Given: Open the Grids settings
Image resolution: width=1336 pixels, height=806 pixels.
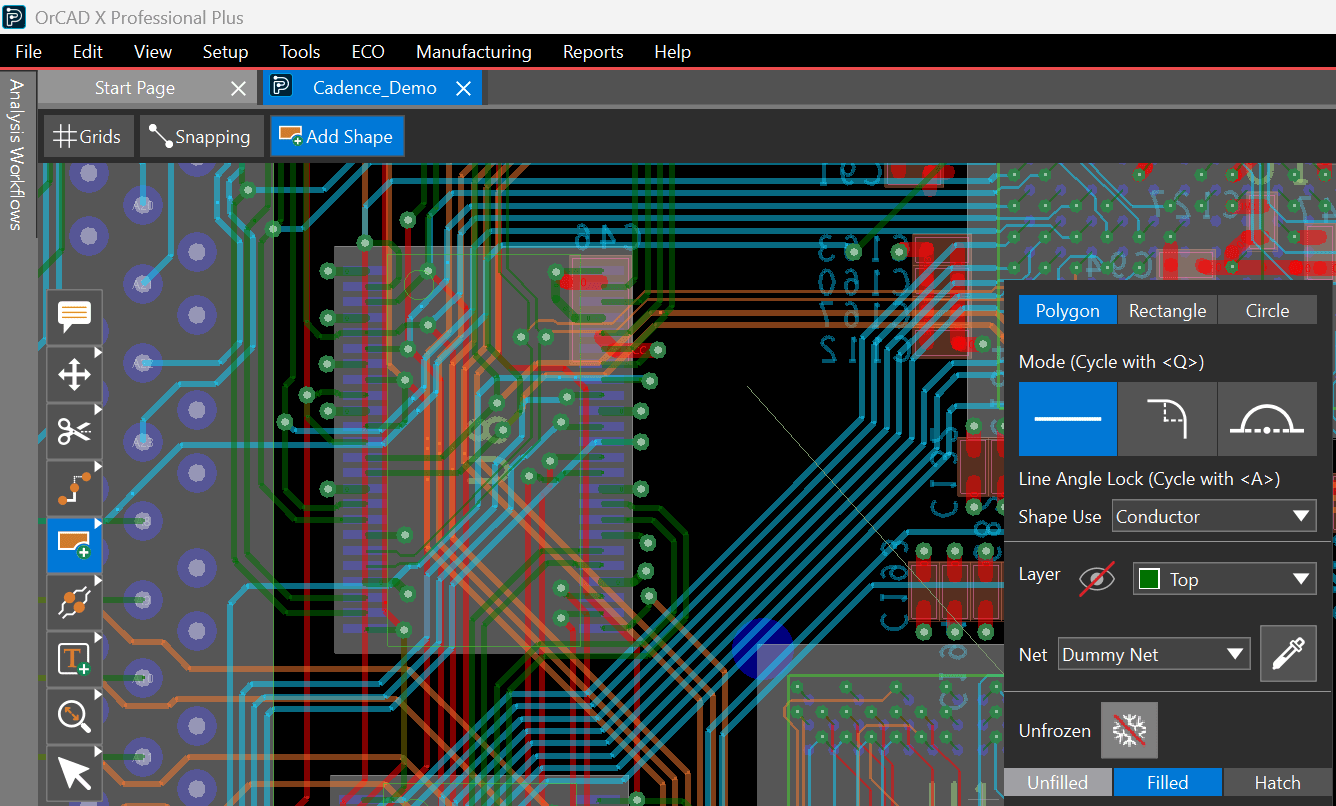Looking at the screenshot, I should 88,137.
